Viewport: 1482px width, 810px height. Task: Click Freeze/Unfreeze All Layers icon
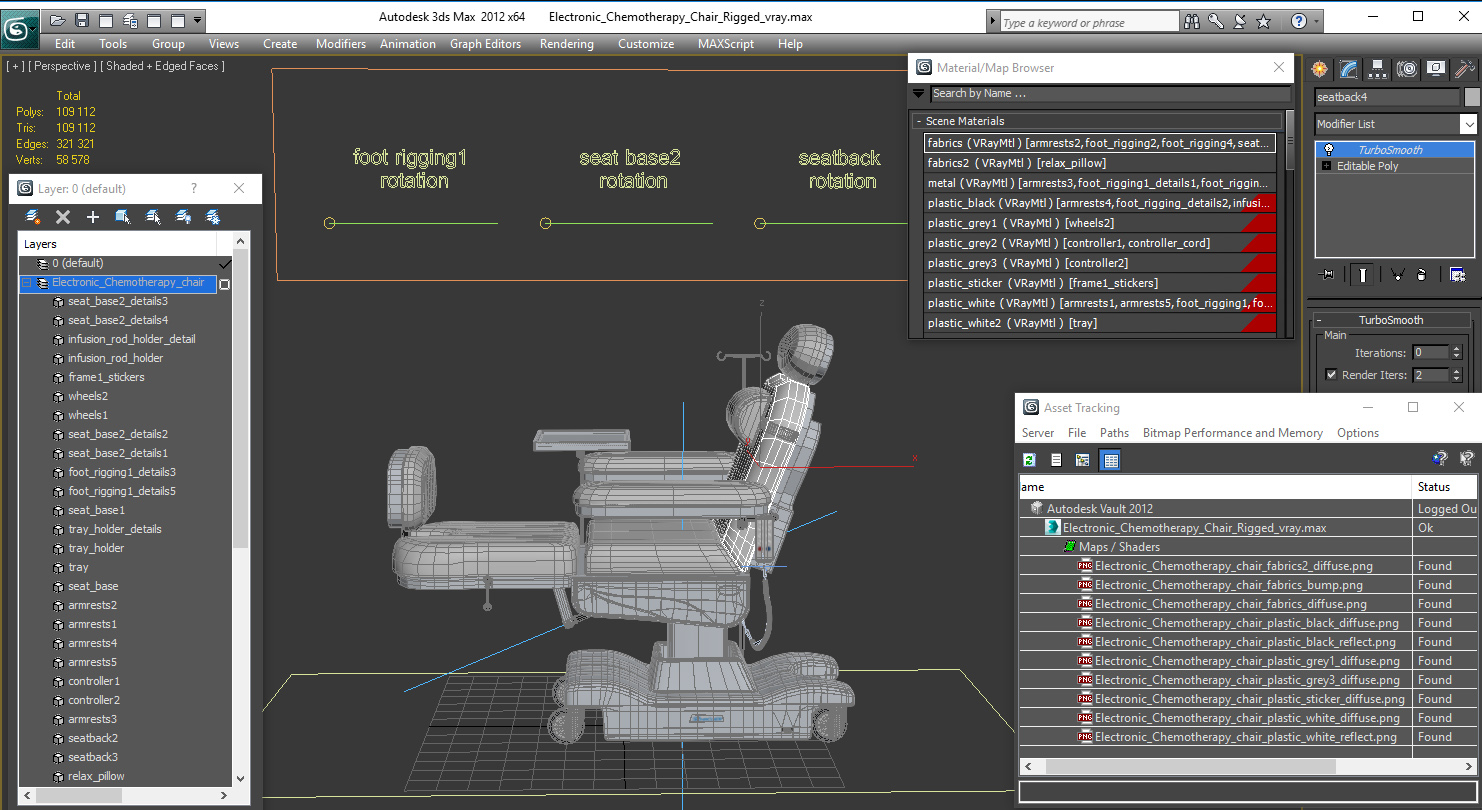(213, 217)
